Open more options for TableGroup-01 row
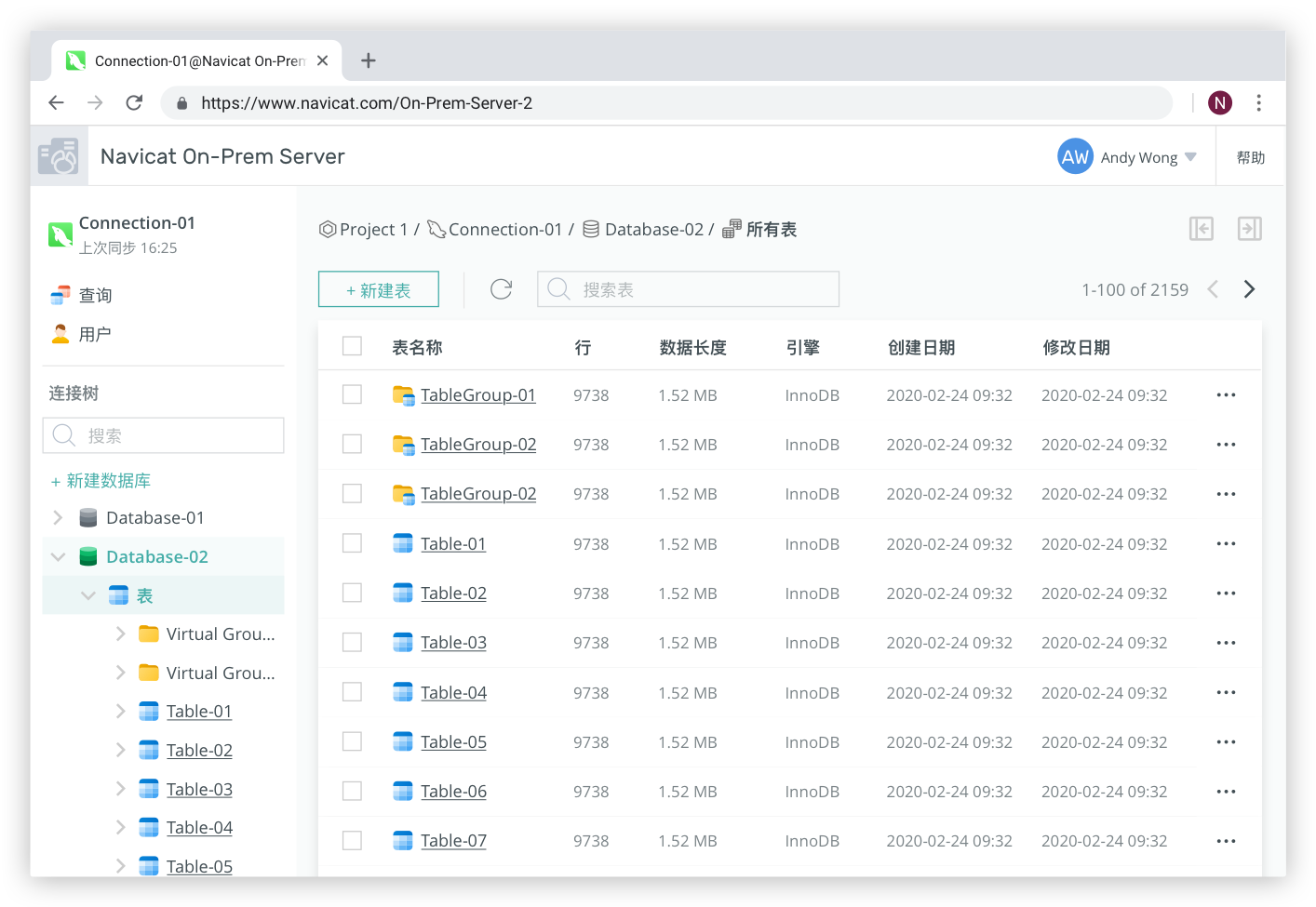The image size is (1316, 907). [x=1226, y=395]
